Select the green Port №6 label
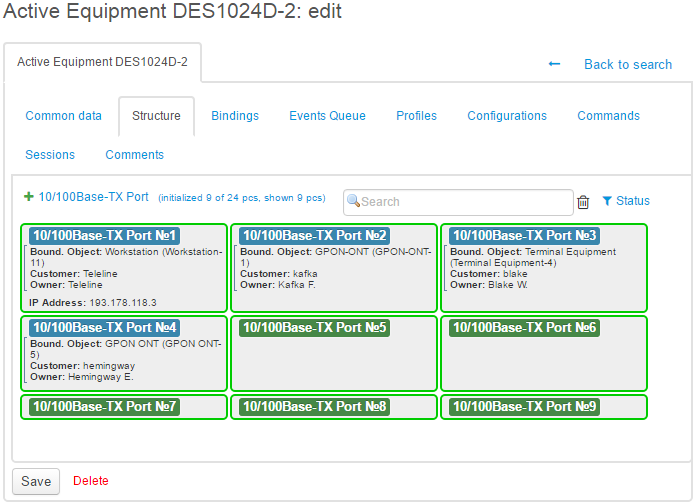The image size is (695, 504). 524,328
